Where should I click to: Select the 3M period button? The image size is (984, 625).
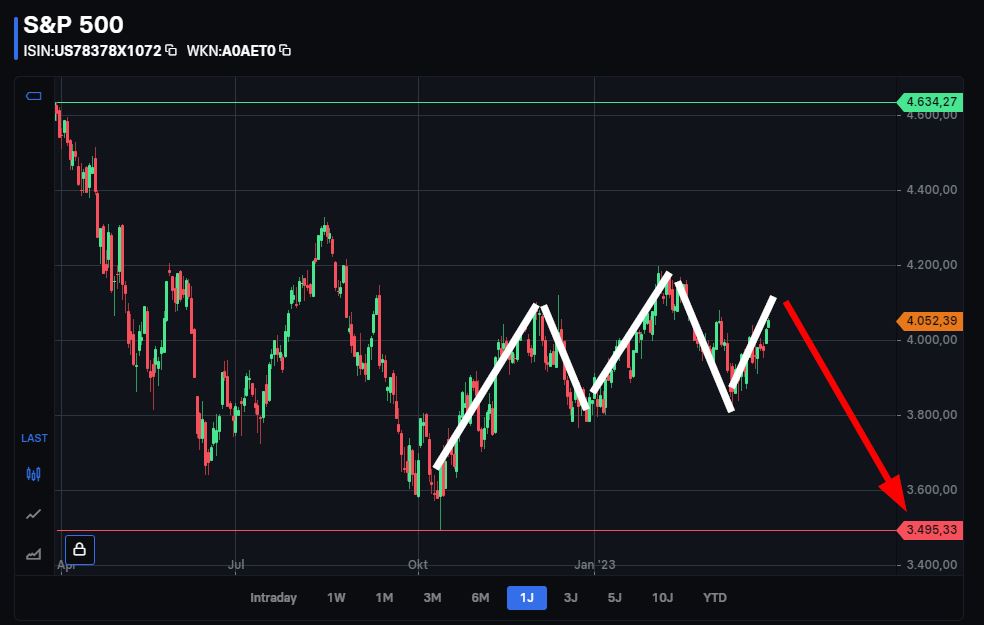pos(432,597)
